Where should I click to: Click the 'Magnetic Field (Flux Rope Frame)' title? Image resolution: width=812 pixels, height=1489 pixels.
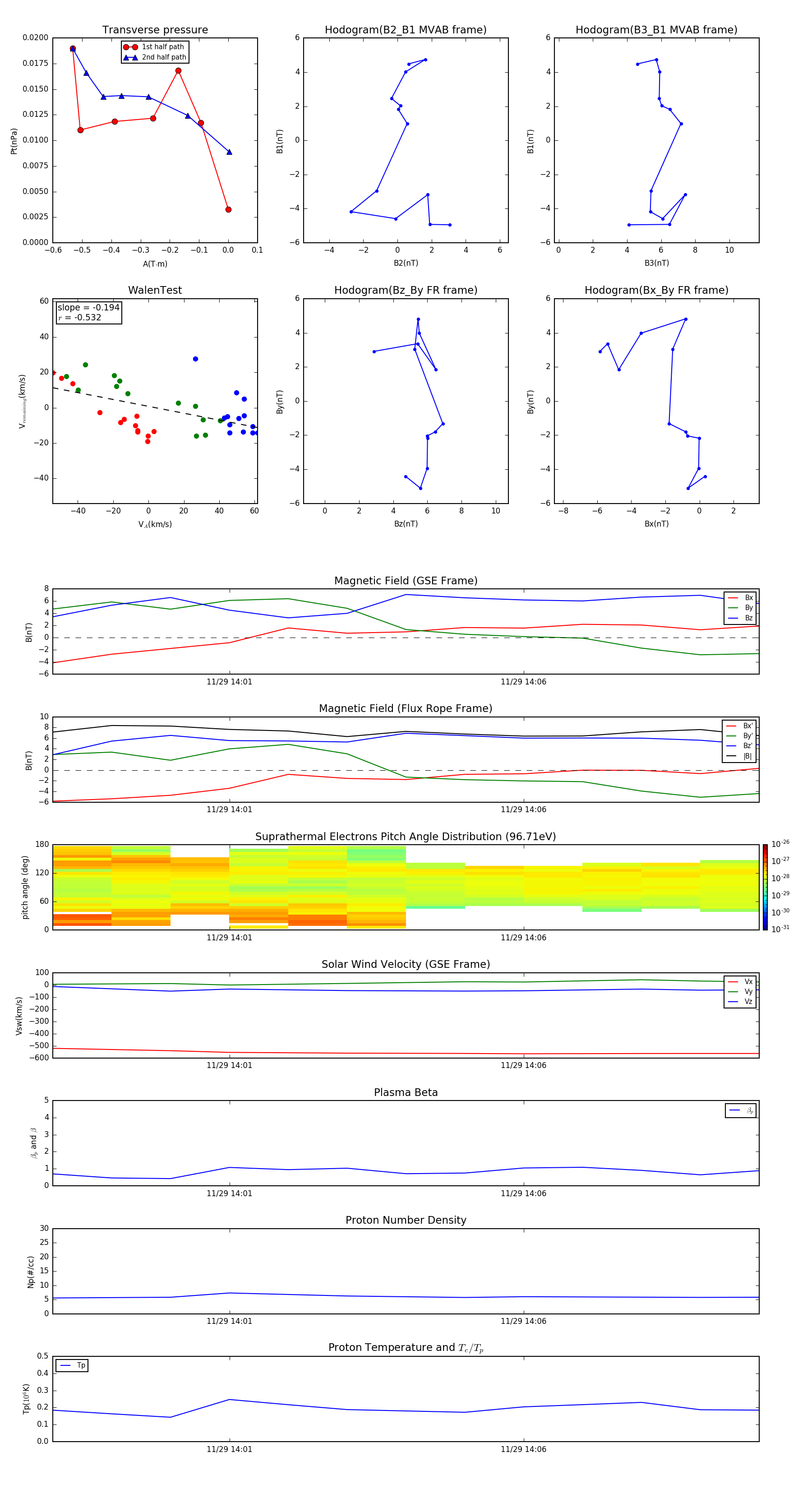(406, 709)
